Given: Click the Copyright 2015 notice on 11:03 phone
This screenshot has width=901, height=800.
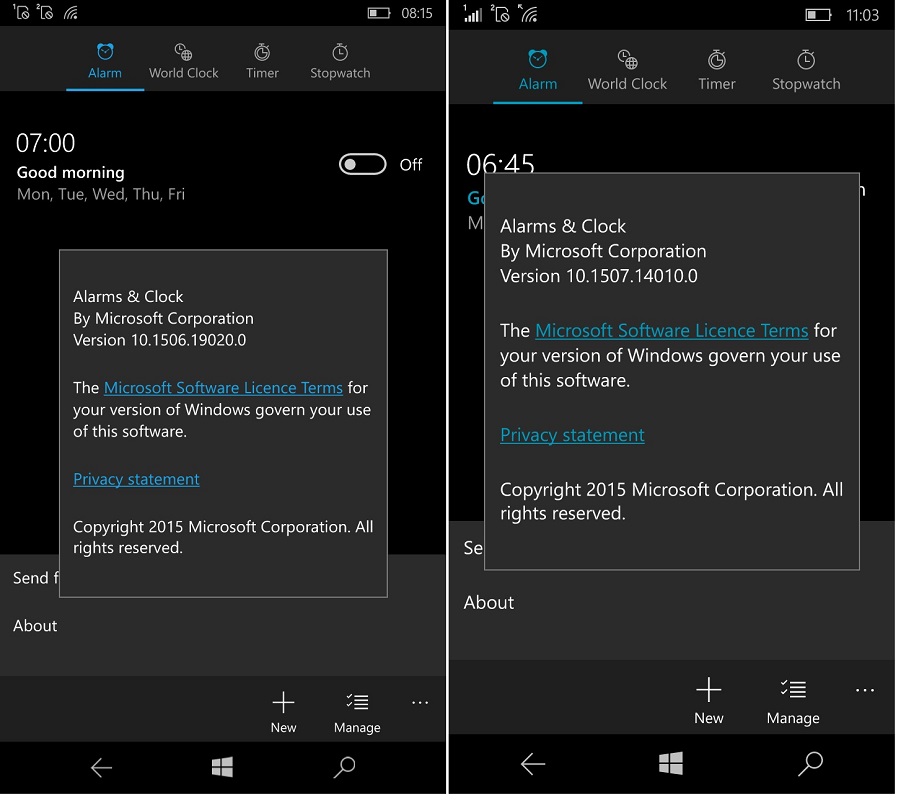Looking at the screenshot, I should coord(672,501).
